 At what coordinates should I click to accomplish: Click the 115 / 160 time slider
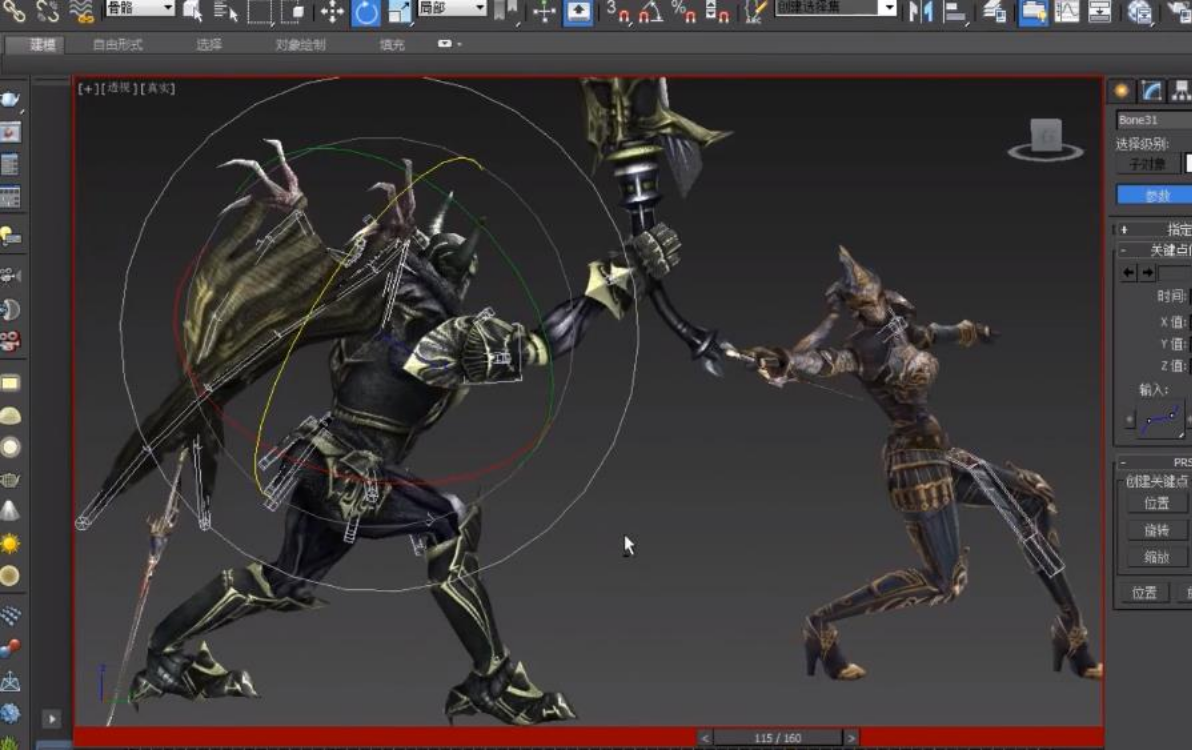click(778, 738)
